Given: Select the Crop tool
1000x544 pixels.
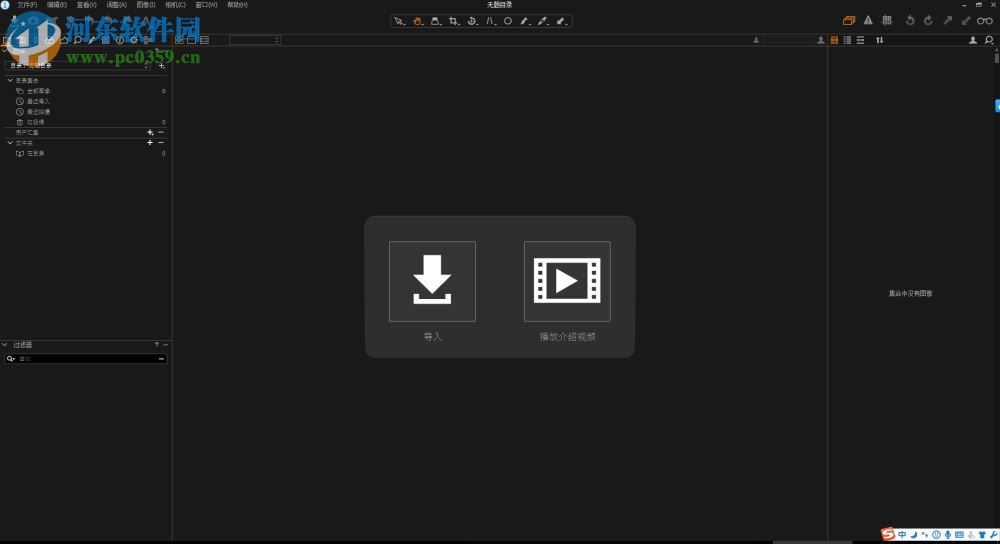Looking at the screenshot, I should (x=453, y=21).
